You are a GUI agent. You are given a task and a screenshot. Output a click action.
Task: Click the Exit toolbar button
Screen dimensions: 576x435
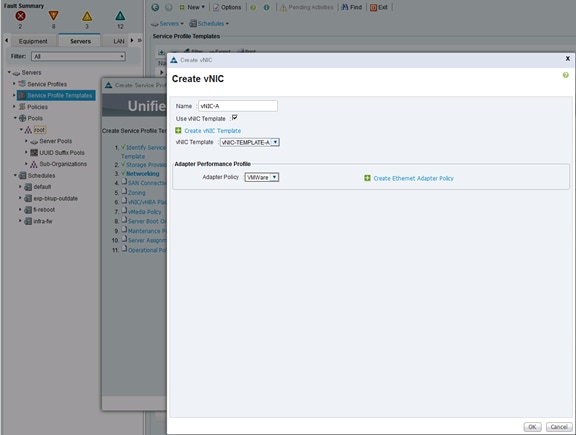click(379, 7)
